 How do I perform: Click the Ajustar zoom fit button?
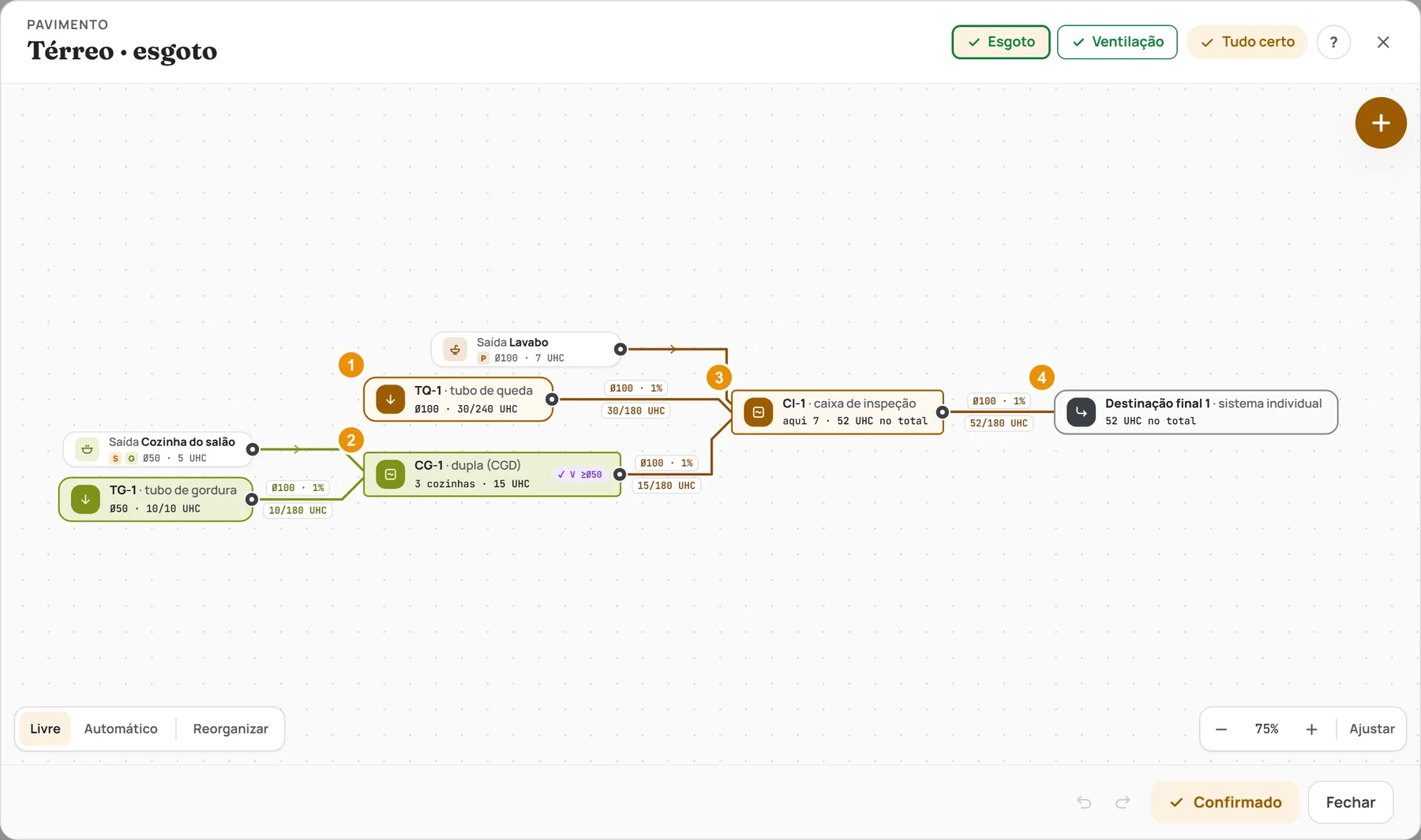coord(1372,729)
